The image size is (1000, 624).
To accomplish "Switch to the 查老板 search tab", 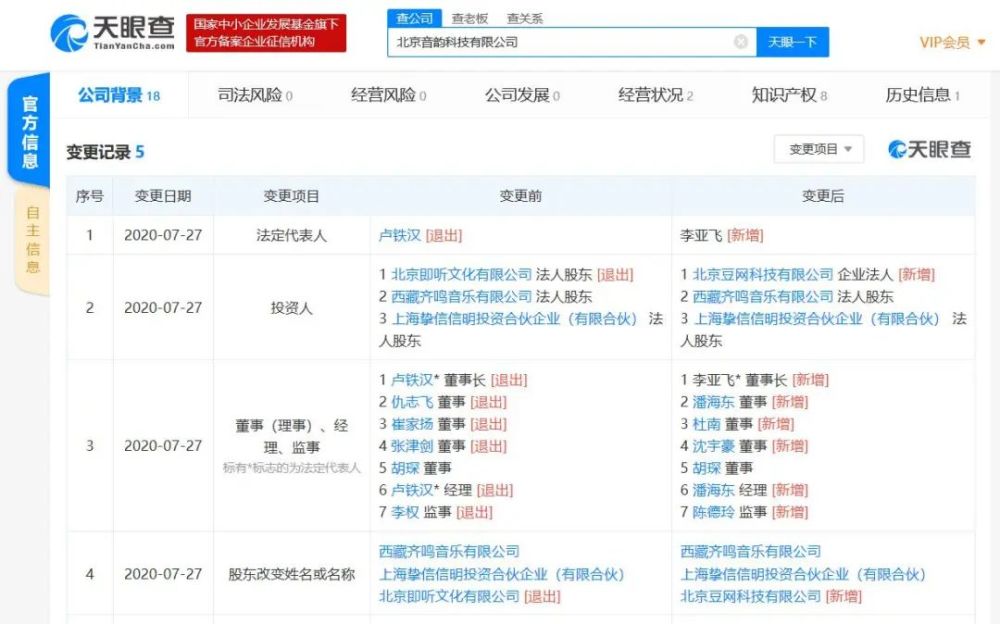I will 469,19.
